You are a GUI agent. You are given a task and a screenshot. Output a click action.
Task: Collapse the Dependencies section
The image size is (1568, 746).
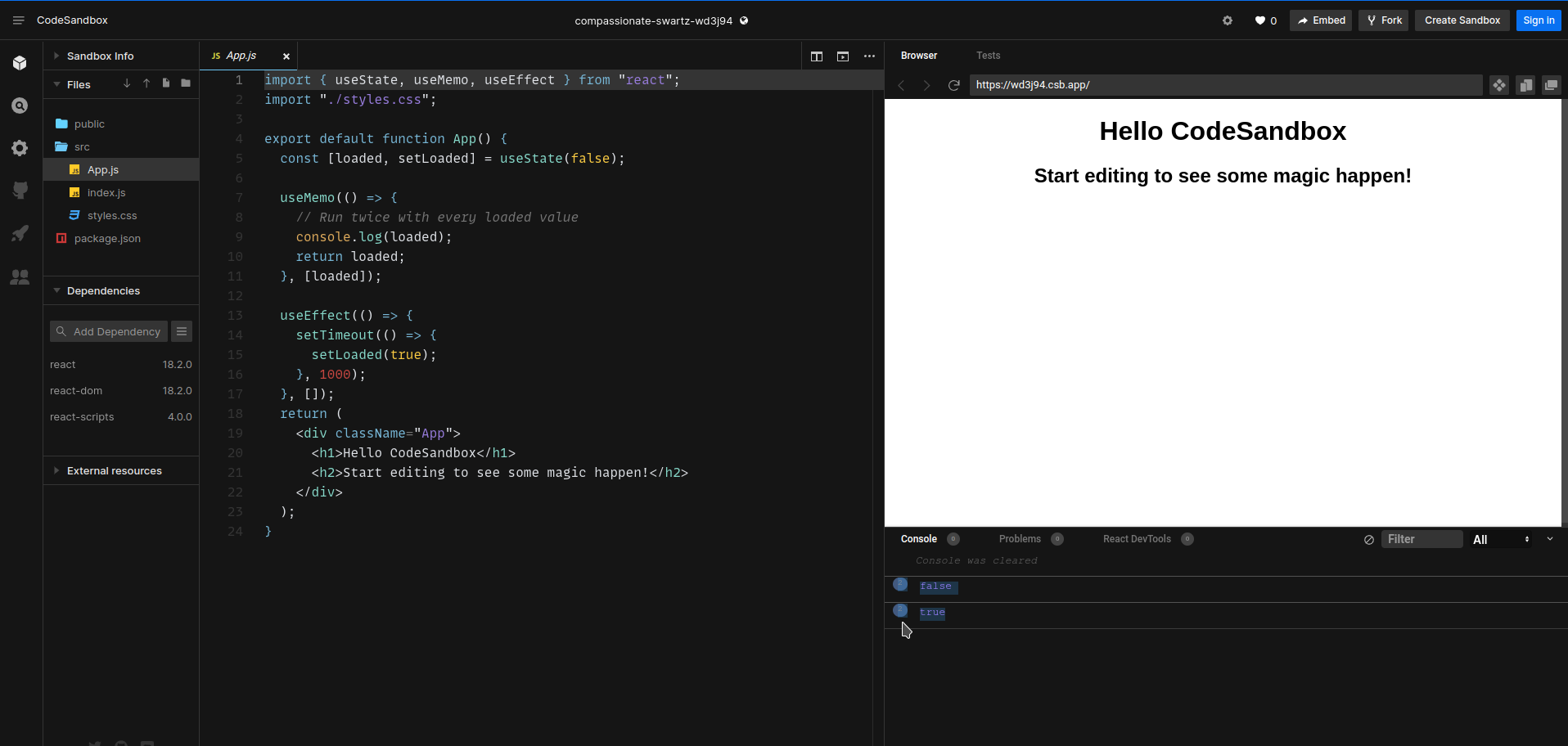tap(121, 290)
